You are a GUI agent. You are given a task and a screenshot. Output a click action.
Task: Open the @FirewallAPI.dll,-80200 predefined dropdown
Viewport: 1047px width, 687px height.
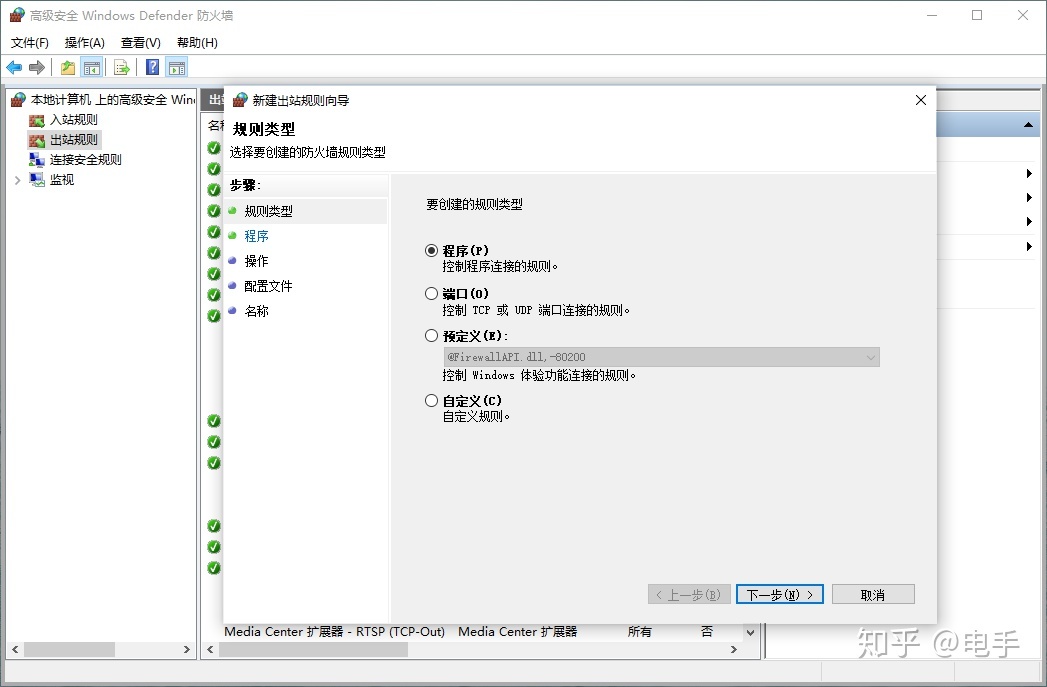pos(661,357)
